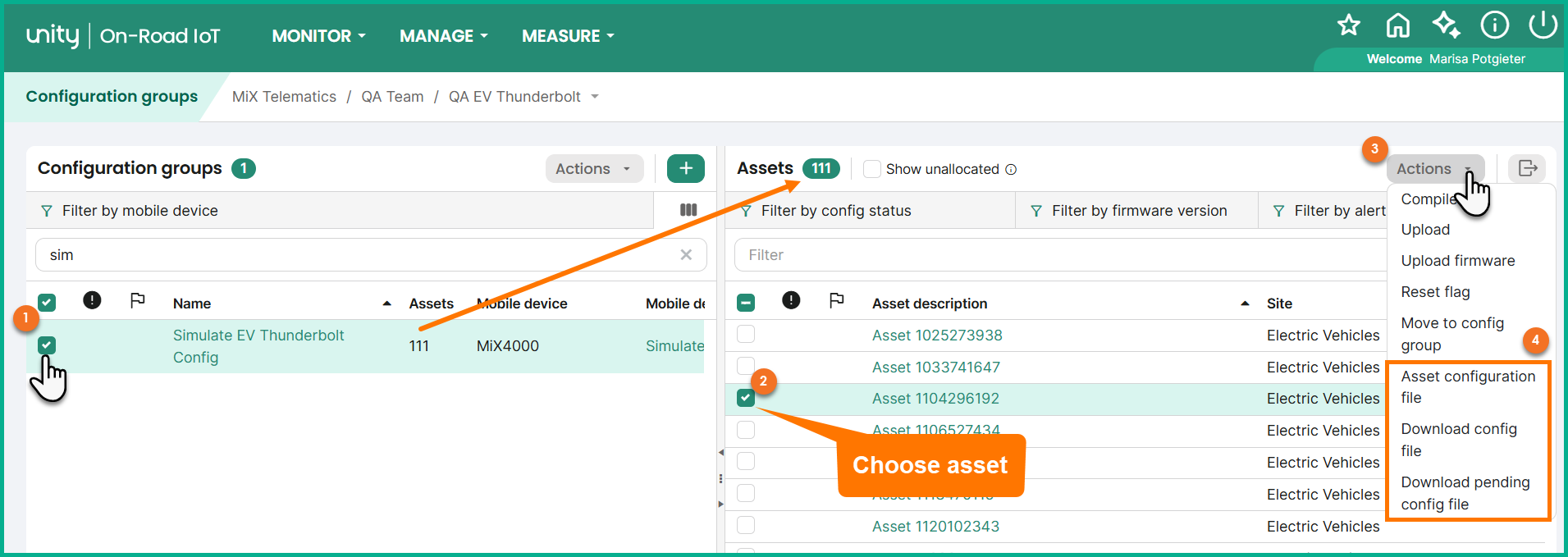Click the Assets Filter input field
Image resolution: width=1568 pixels, height=557 pixels.
tap(1058, 255)
